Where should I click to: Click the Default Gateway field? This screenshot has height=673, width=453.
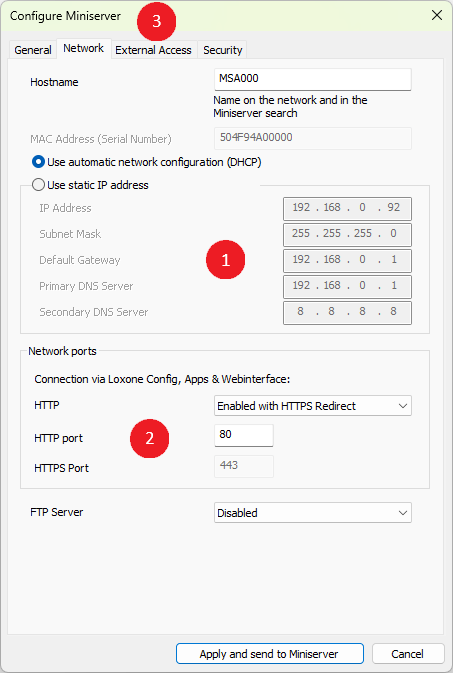[x=347, y=261]
